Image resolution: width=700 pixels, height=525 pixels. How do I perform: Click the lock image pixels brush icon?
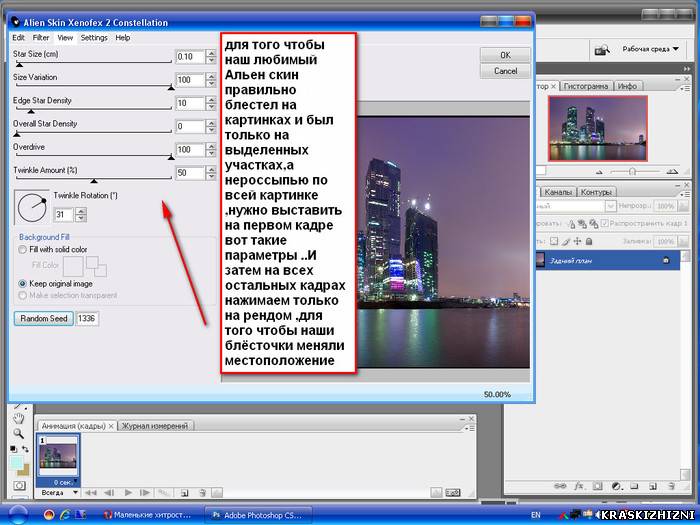click(566, 242)
